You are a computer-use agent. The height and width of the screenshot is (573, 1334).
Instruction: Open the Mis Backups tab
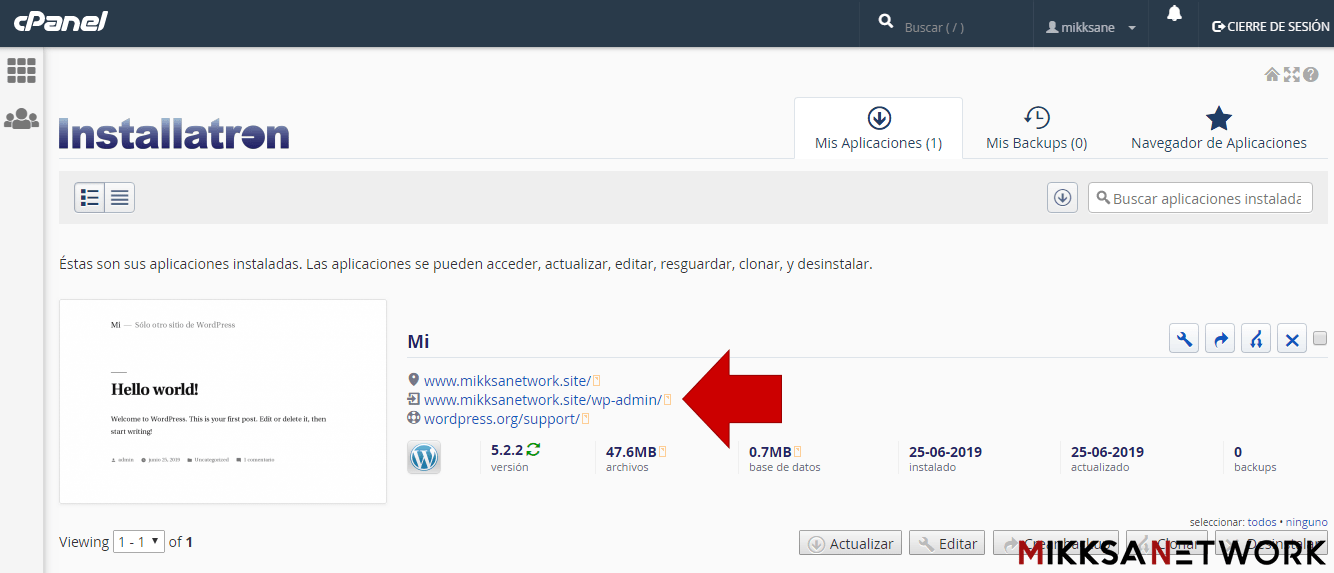tap(1036, 128)
